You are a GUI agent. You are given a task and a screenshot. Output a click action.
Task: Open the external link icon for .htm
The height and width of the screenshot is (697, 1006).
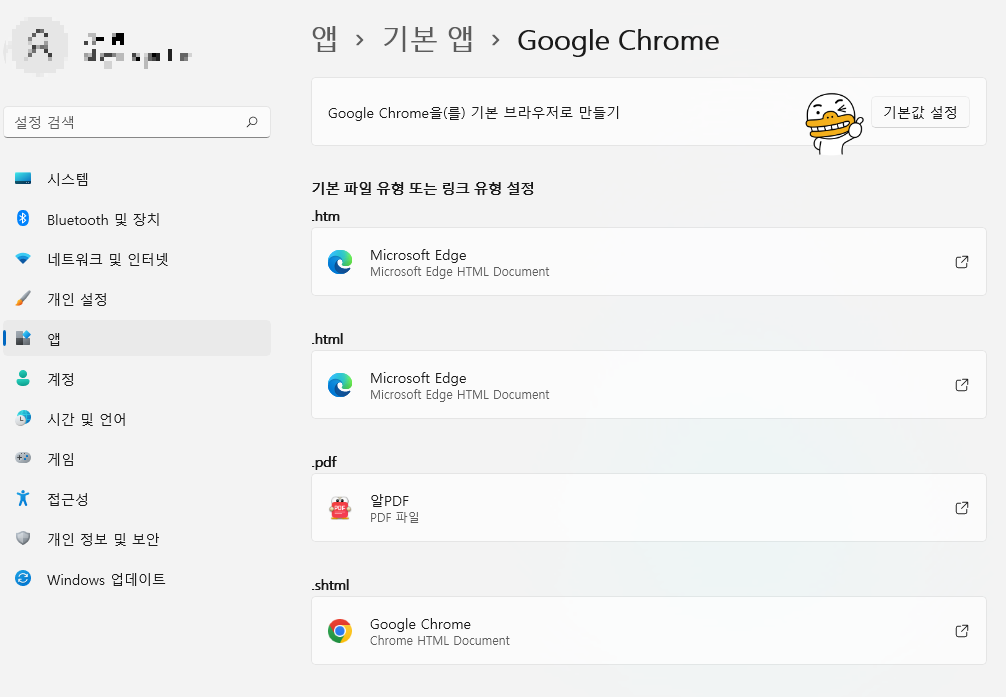[x=962, y=262]
